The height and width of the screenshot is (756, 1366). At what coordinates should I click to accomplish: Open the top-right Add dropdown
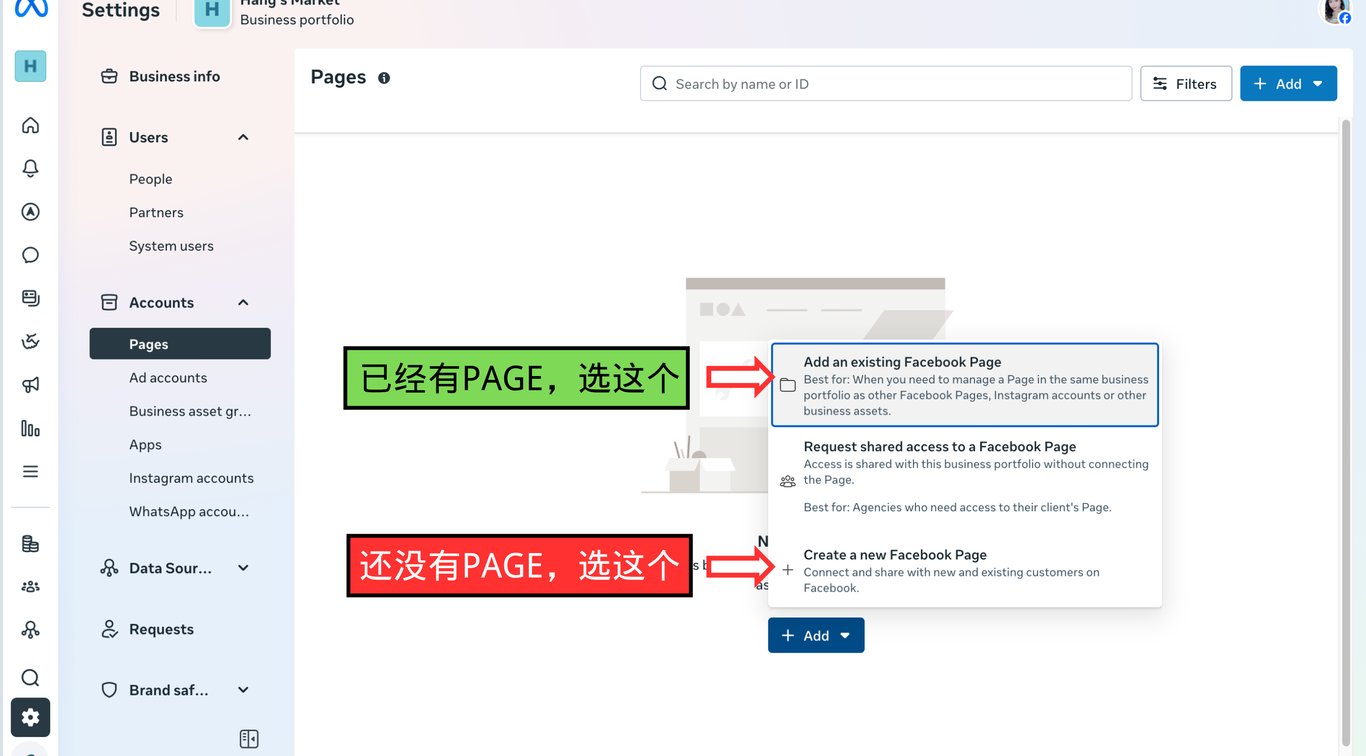[1289, 84]
